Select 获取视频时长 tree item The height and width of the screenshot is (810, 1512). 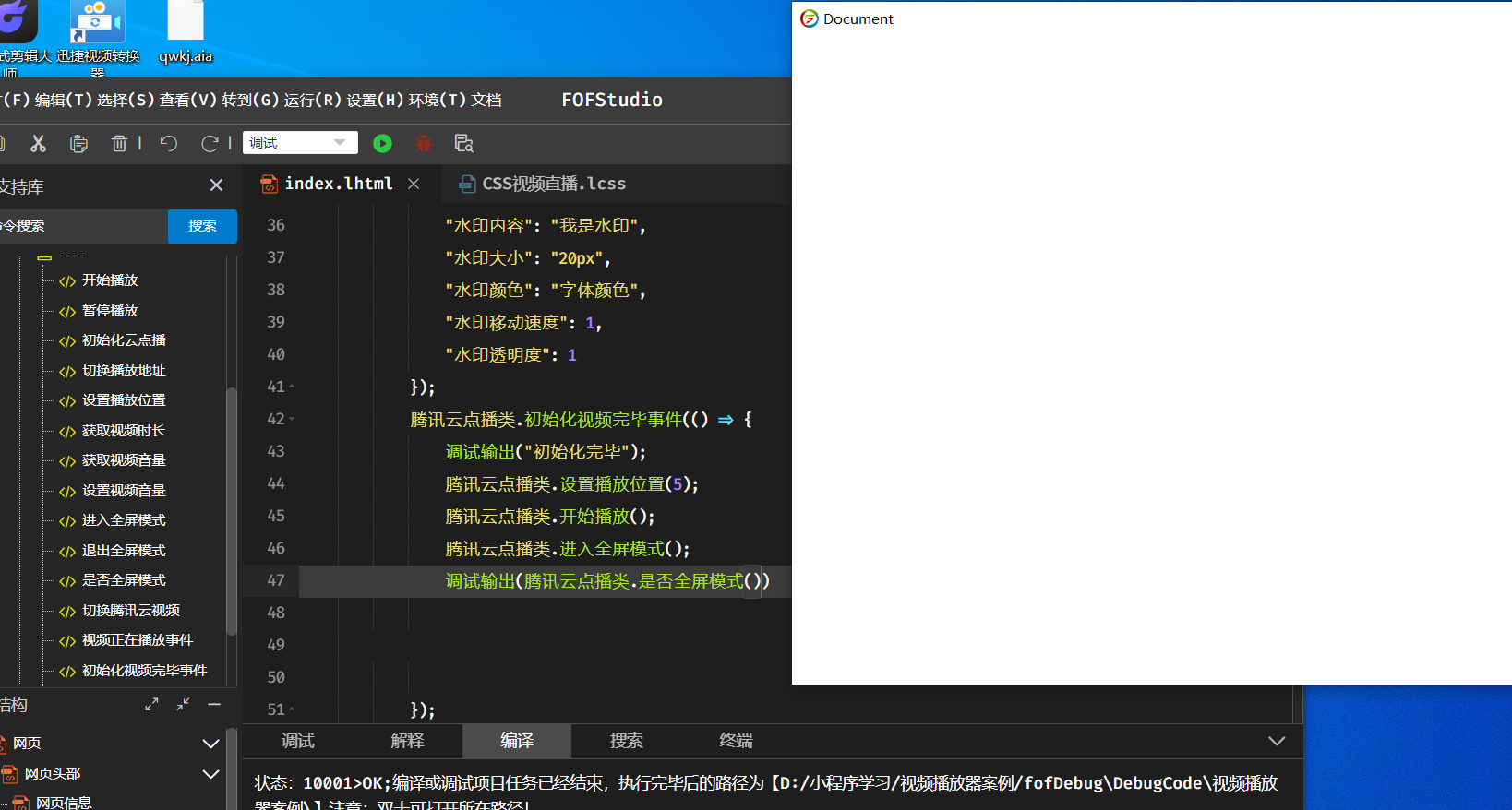point(124,431)
